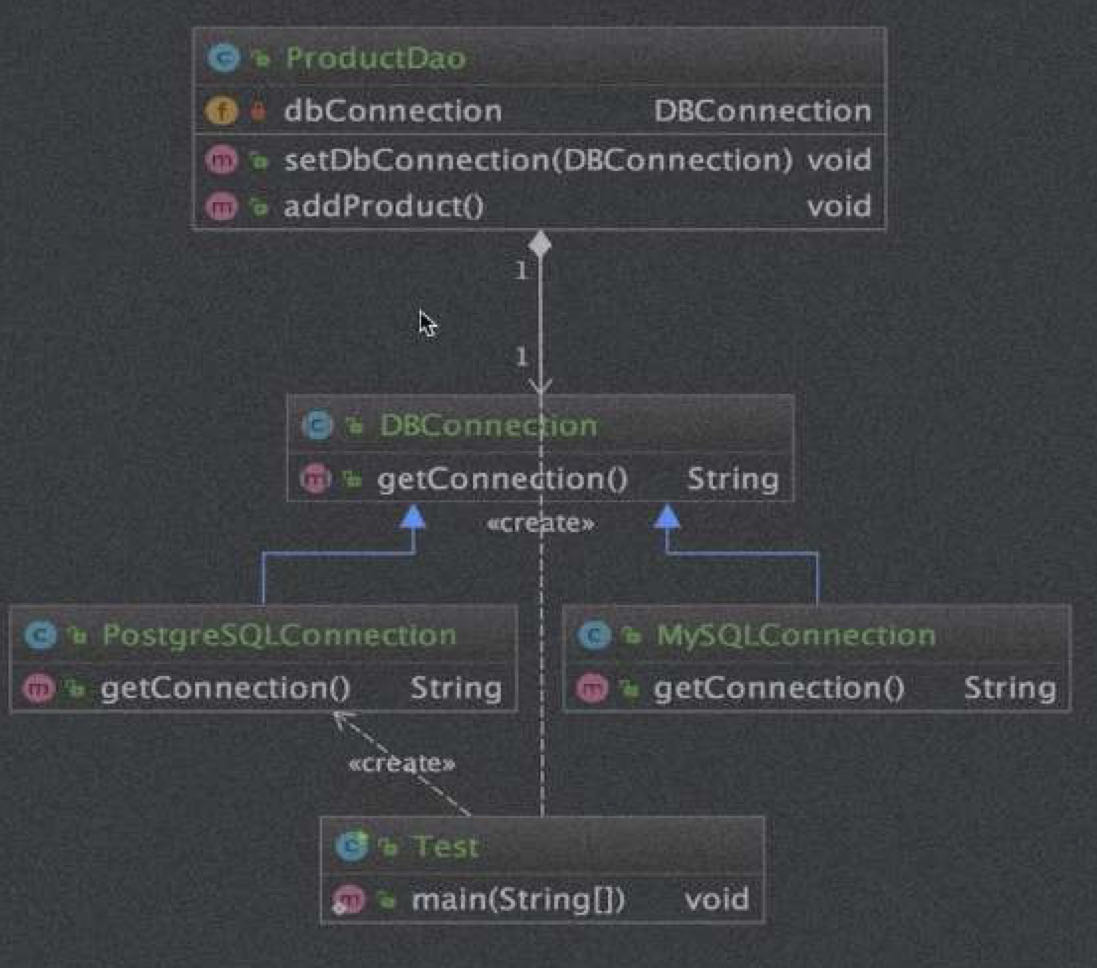Viewport: 1097px width, 968px height.
Task: Click the Test class icon
Action: (x=351, y=847)
